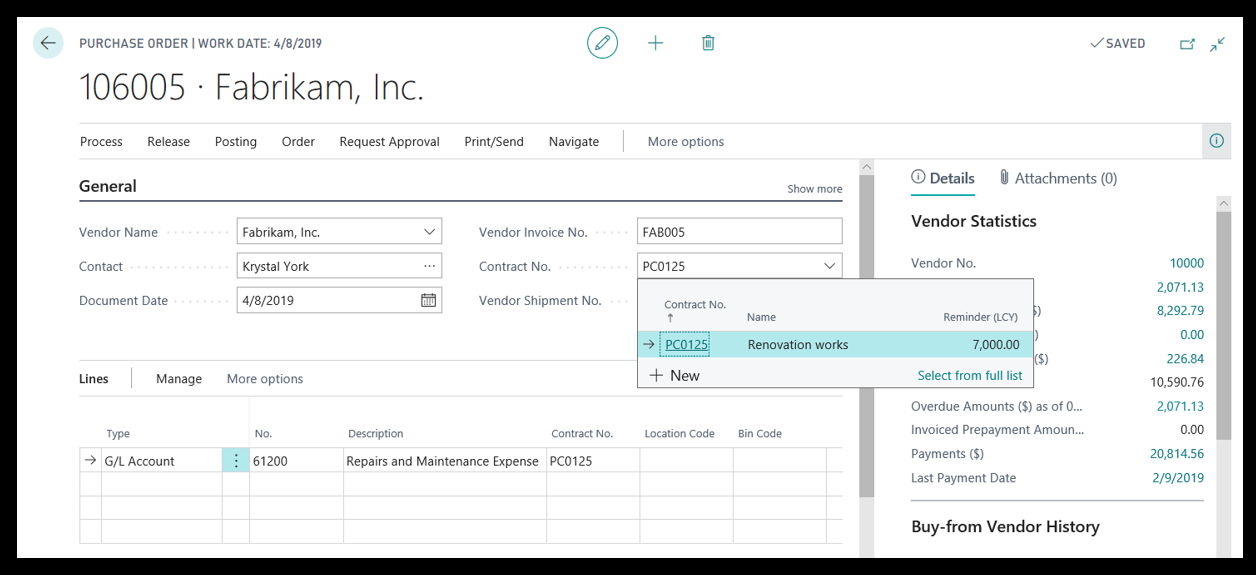1256x575 pixels.
Task: Open the Navigate menu
Action: [574, 142]
